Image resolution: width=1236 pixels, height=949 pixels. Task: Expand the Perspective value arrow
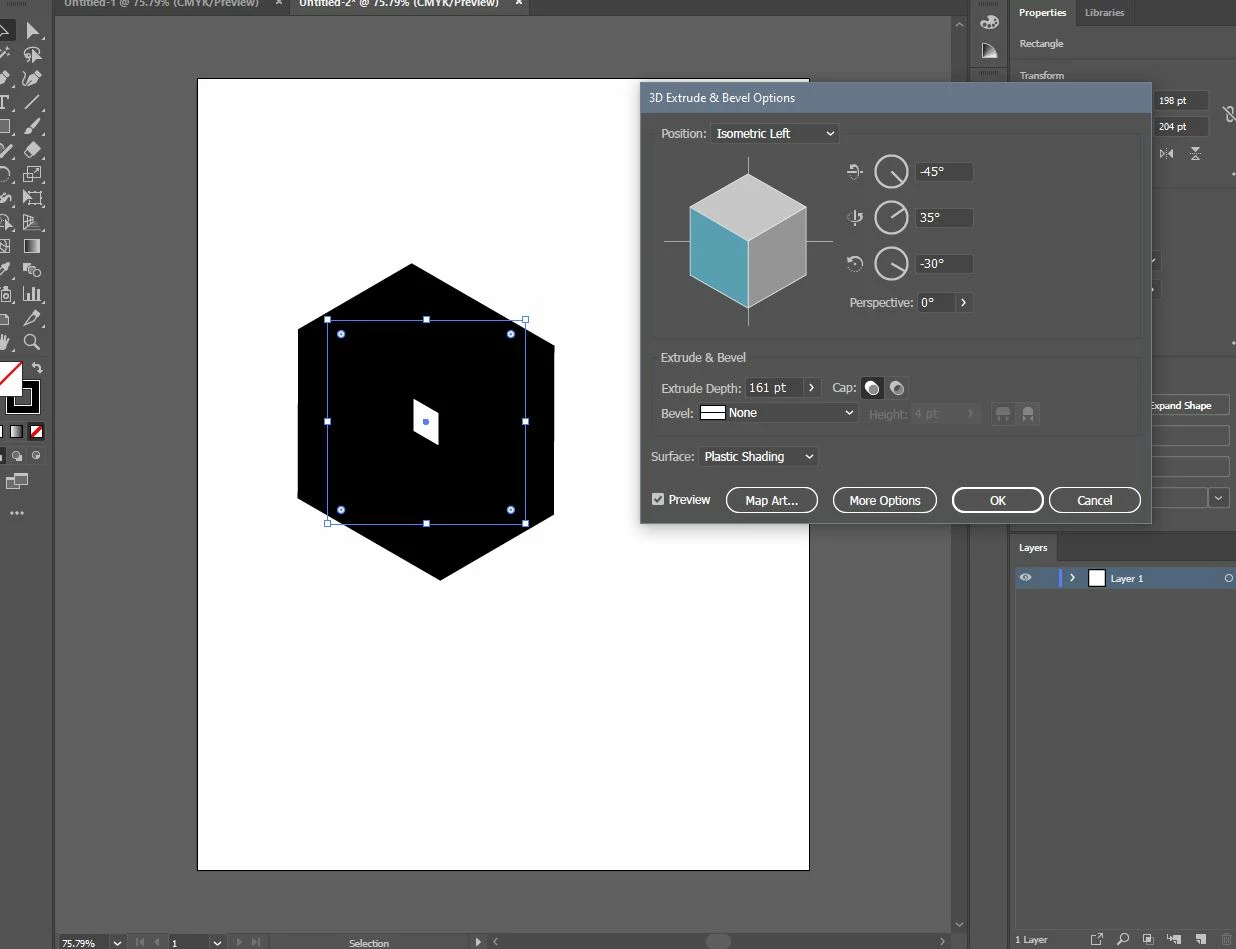pos(964,302)
